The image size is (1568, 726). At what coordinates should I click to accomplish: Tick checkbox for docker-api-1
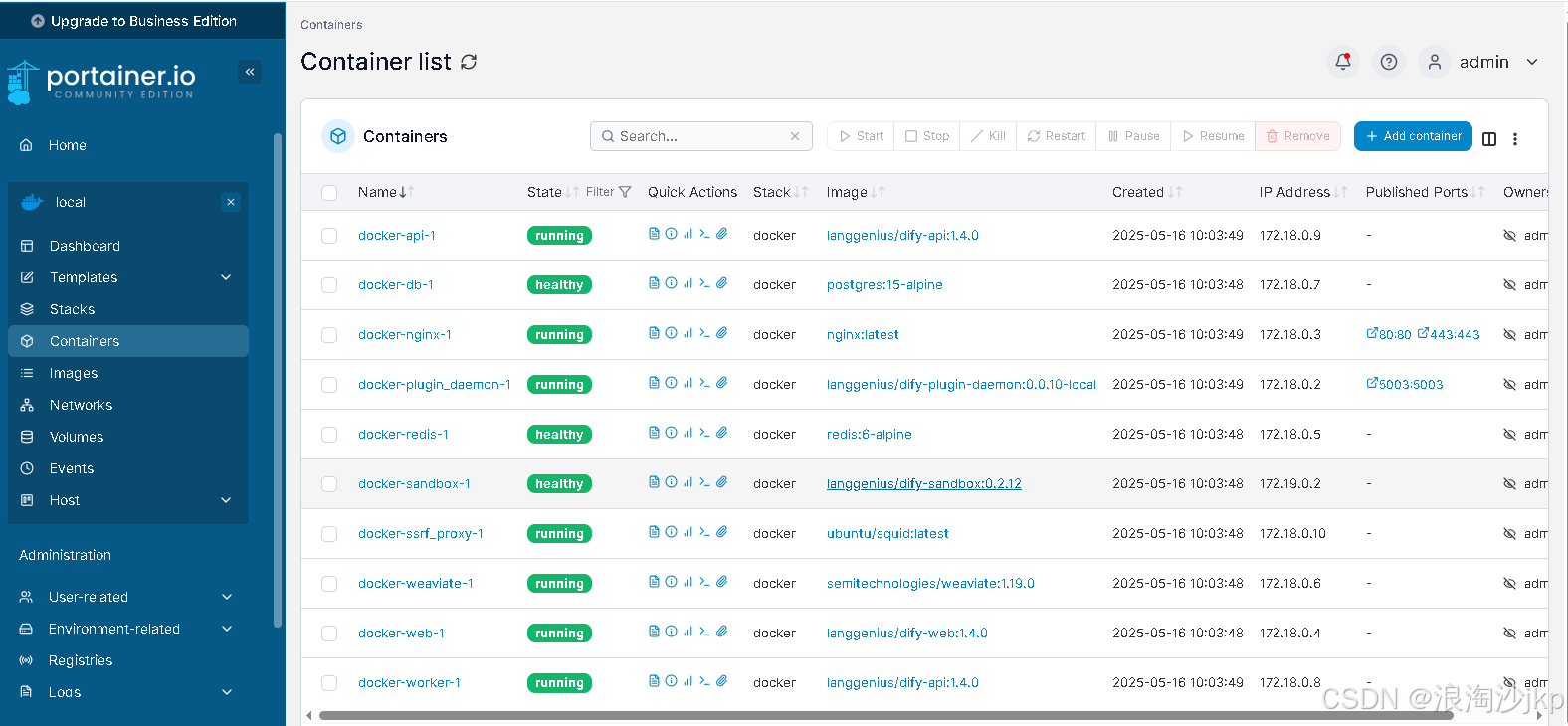click(x=329, y=236)
